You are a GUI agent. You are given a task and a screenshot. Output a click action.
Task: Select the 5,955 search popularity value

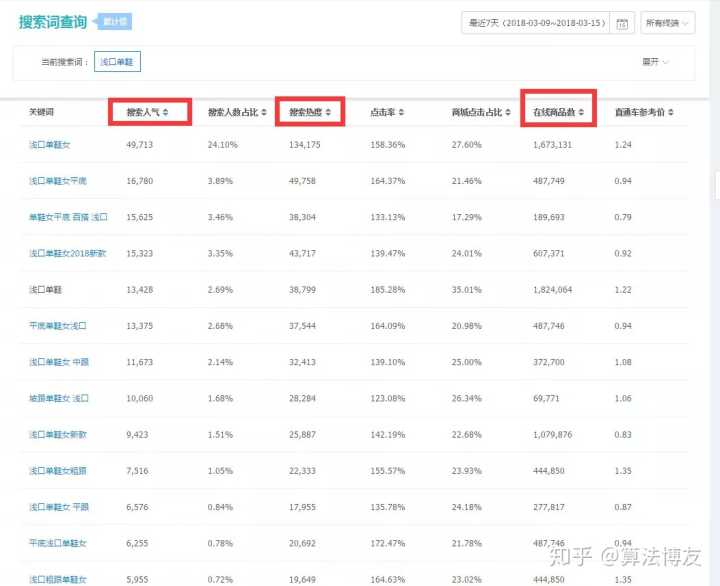click(x=137, y=580)
